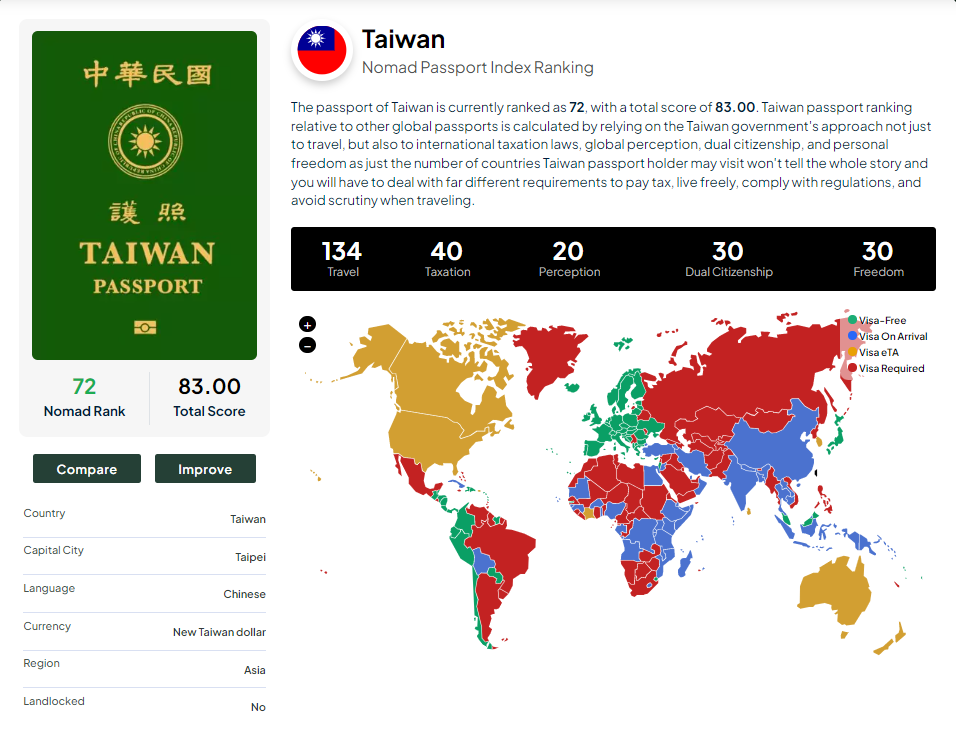
Task: Zoom out on the world map
Action: 307,346
